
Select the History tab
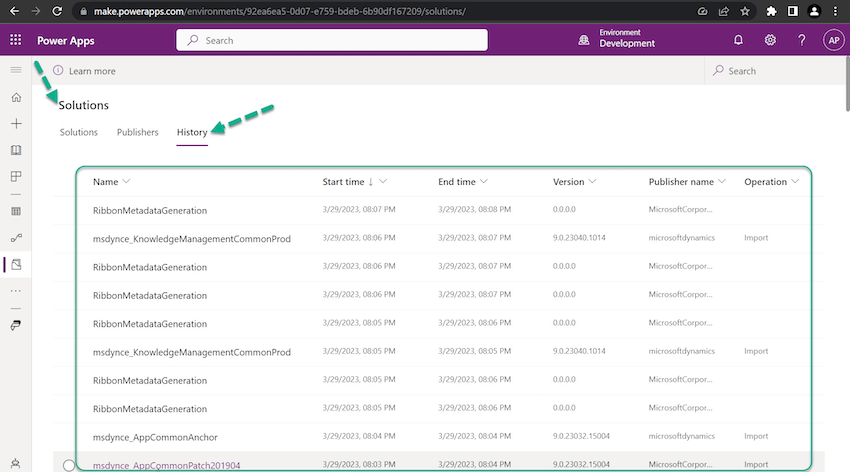[x=192, y=132]
